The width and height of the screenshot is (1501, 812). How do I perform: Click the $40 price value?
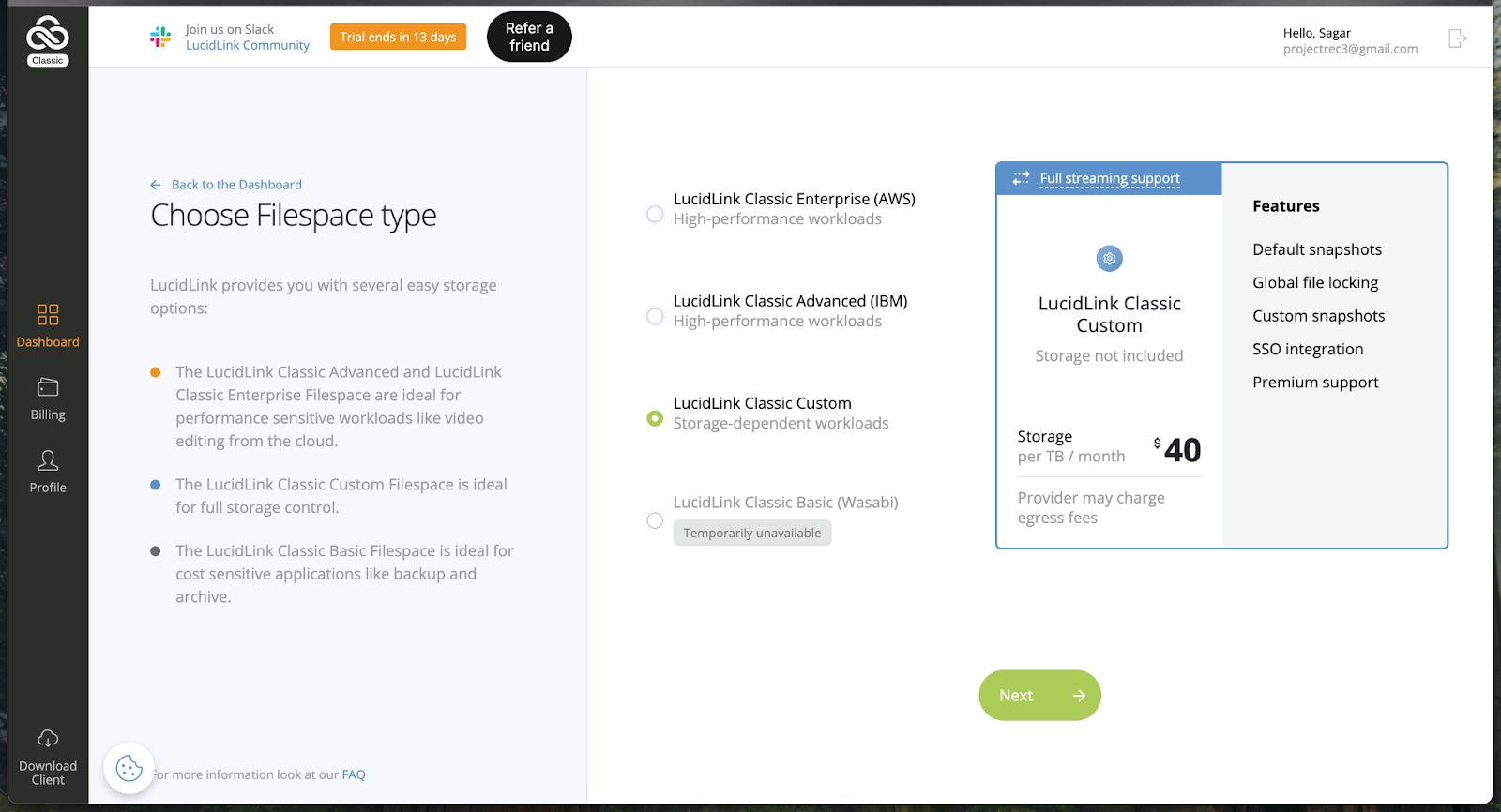coord(1177,450)
